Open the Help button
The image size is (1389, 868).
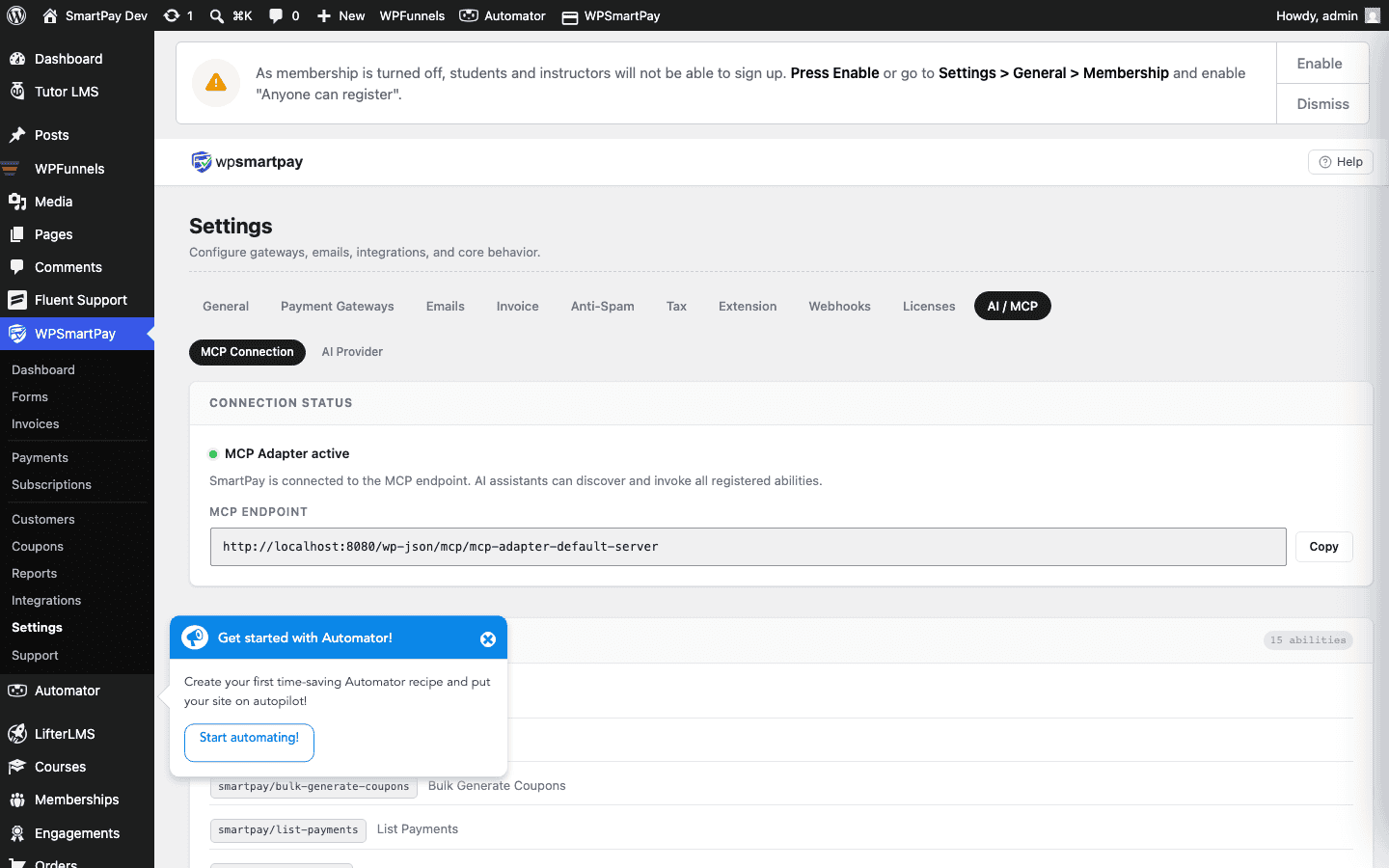(1341, 162)
